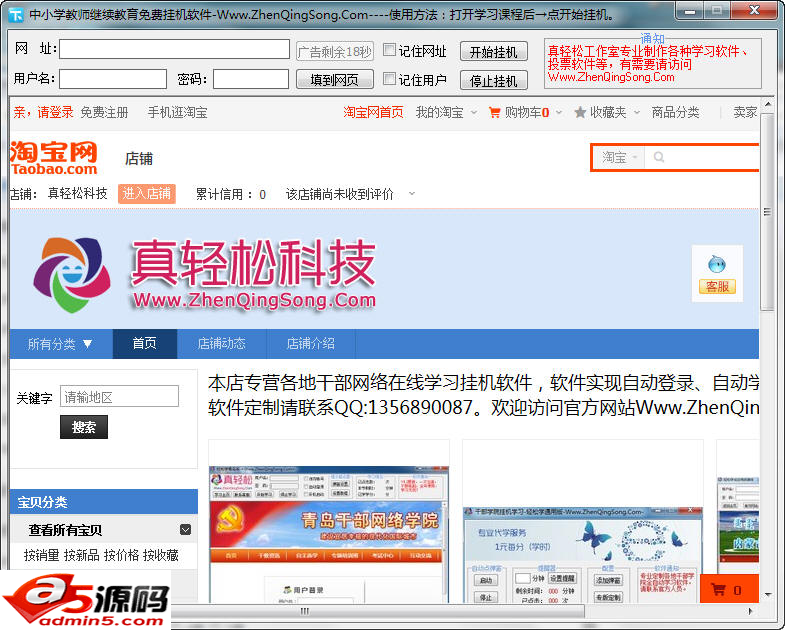785x630 pixels.
Task: Sort items by 按新品
Action: pos(82,555)
